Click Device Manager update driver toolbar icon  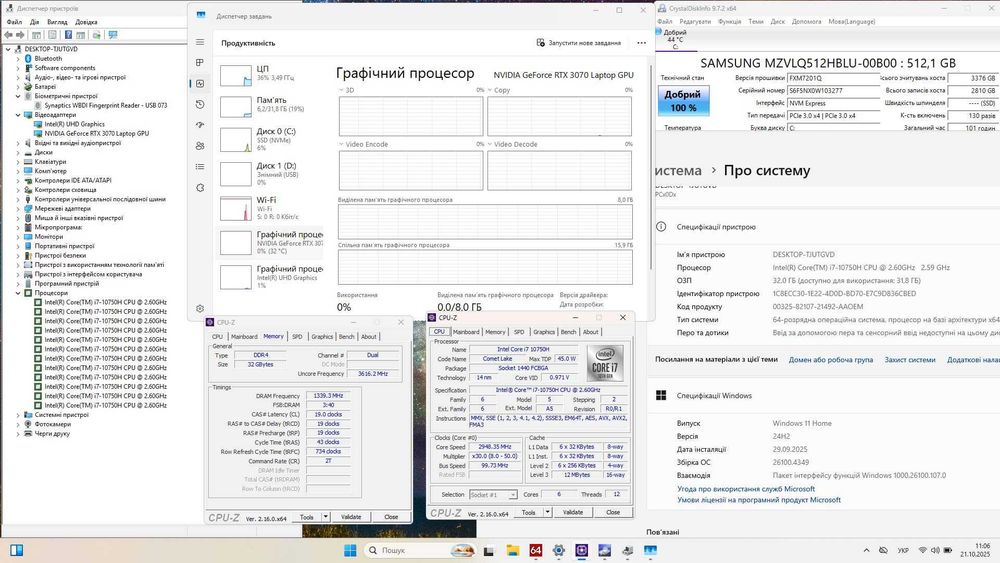click(x=96, y=35)
